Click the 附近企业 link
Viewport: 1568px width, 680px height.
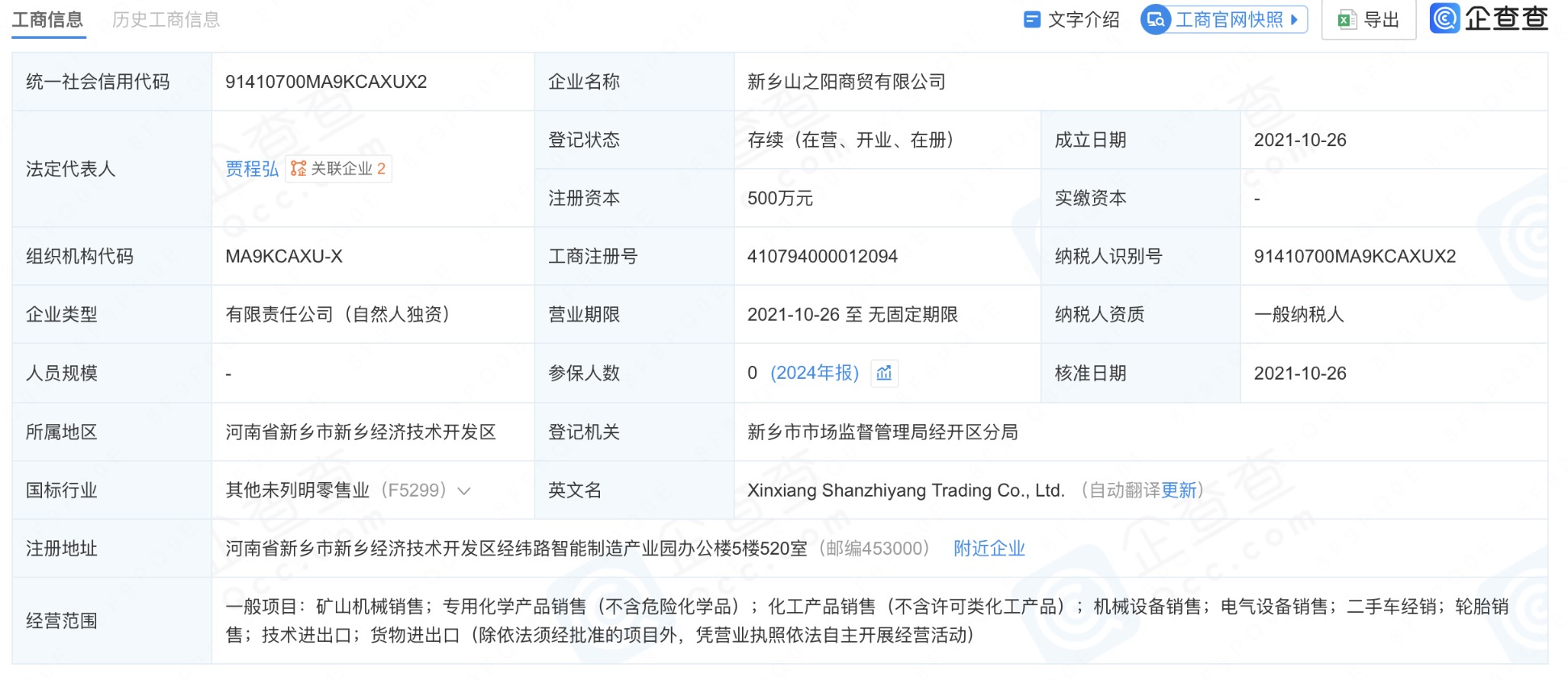point(989,549)
